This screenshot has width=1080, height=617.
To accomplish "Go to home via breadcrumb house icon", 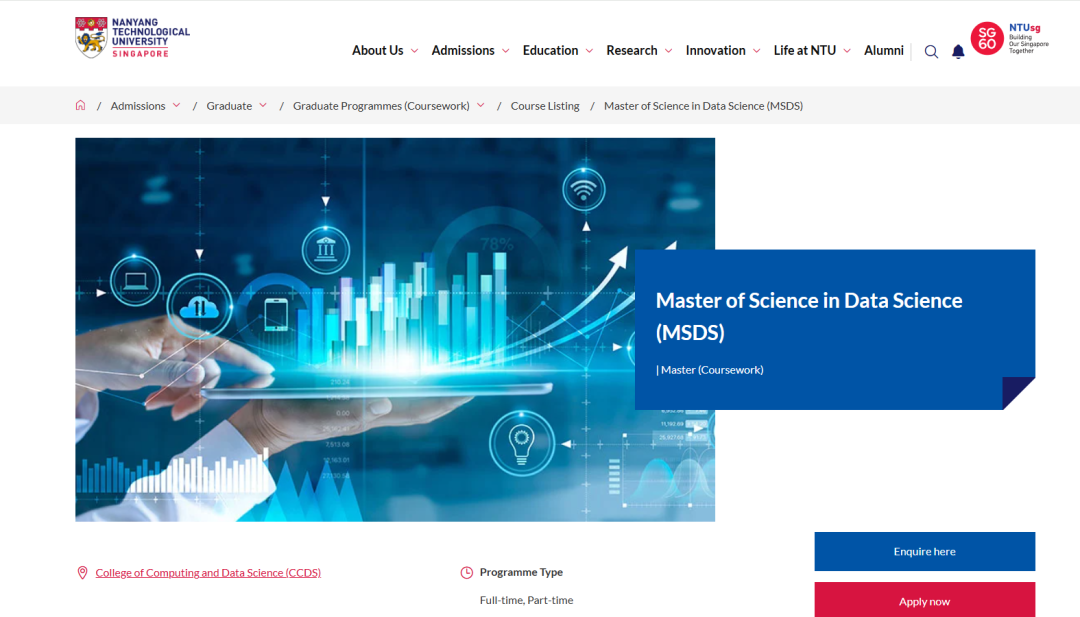I will click(81, 106).
